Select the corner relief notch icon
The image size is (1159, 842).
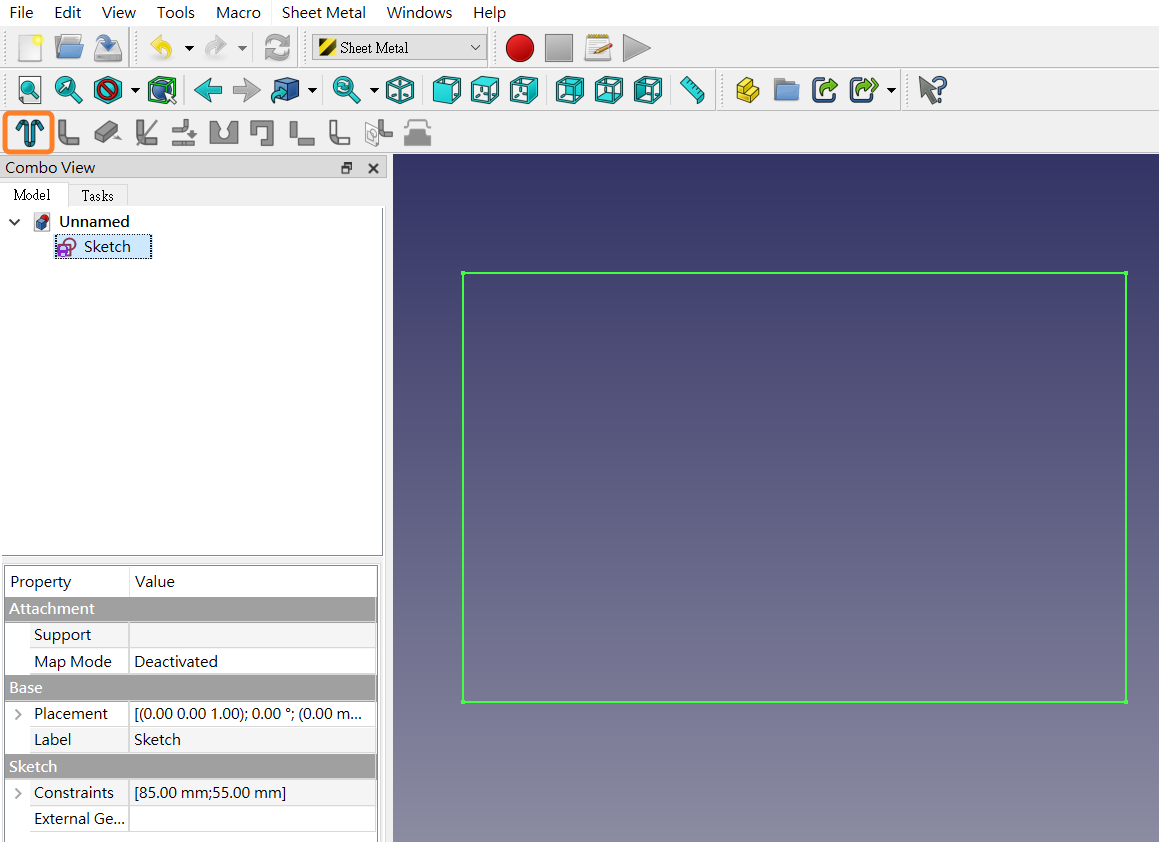pos(223,133)
